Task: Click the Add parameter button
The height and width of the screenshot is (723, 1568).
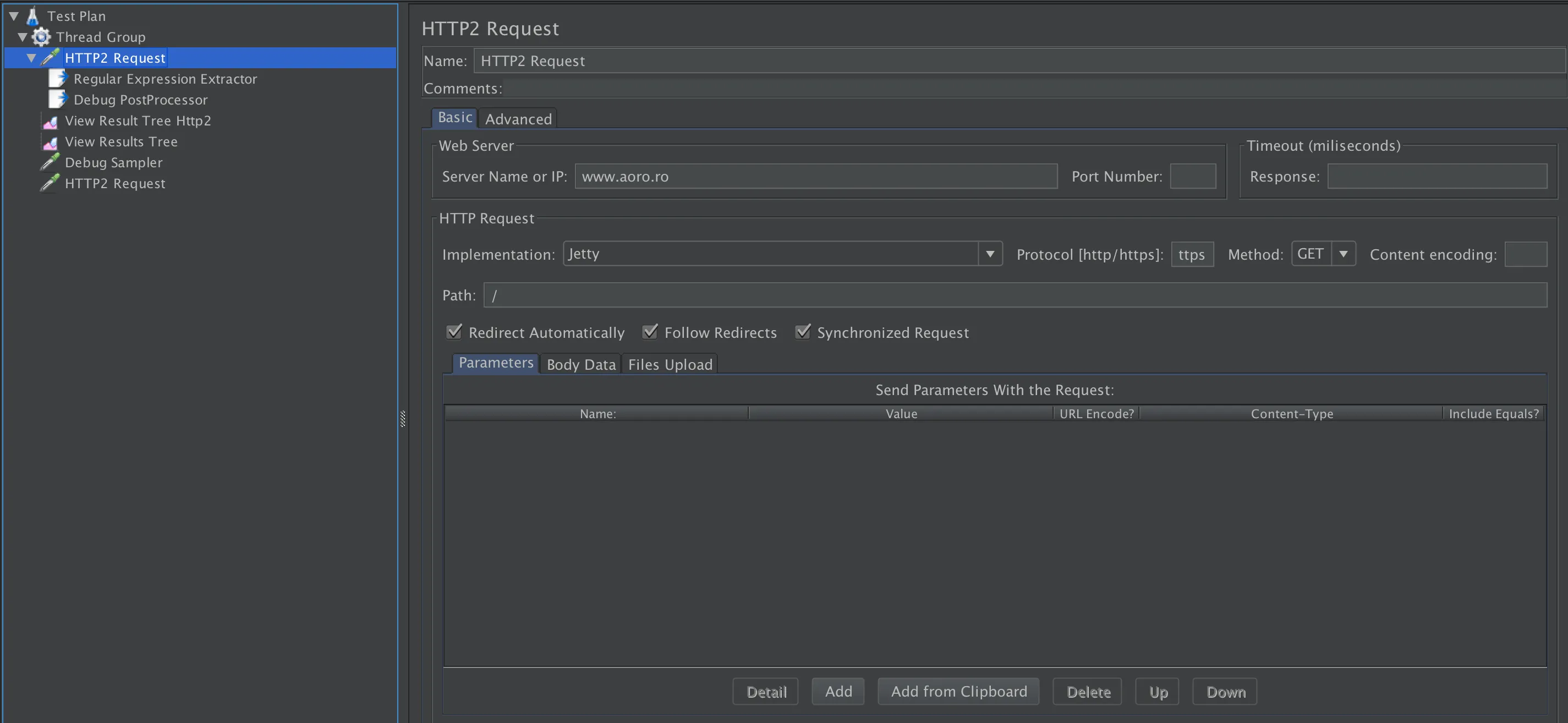Action: pyautogui.click(x=838, y=692)
